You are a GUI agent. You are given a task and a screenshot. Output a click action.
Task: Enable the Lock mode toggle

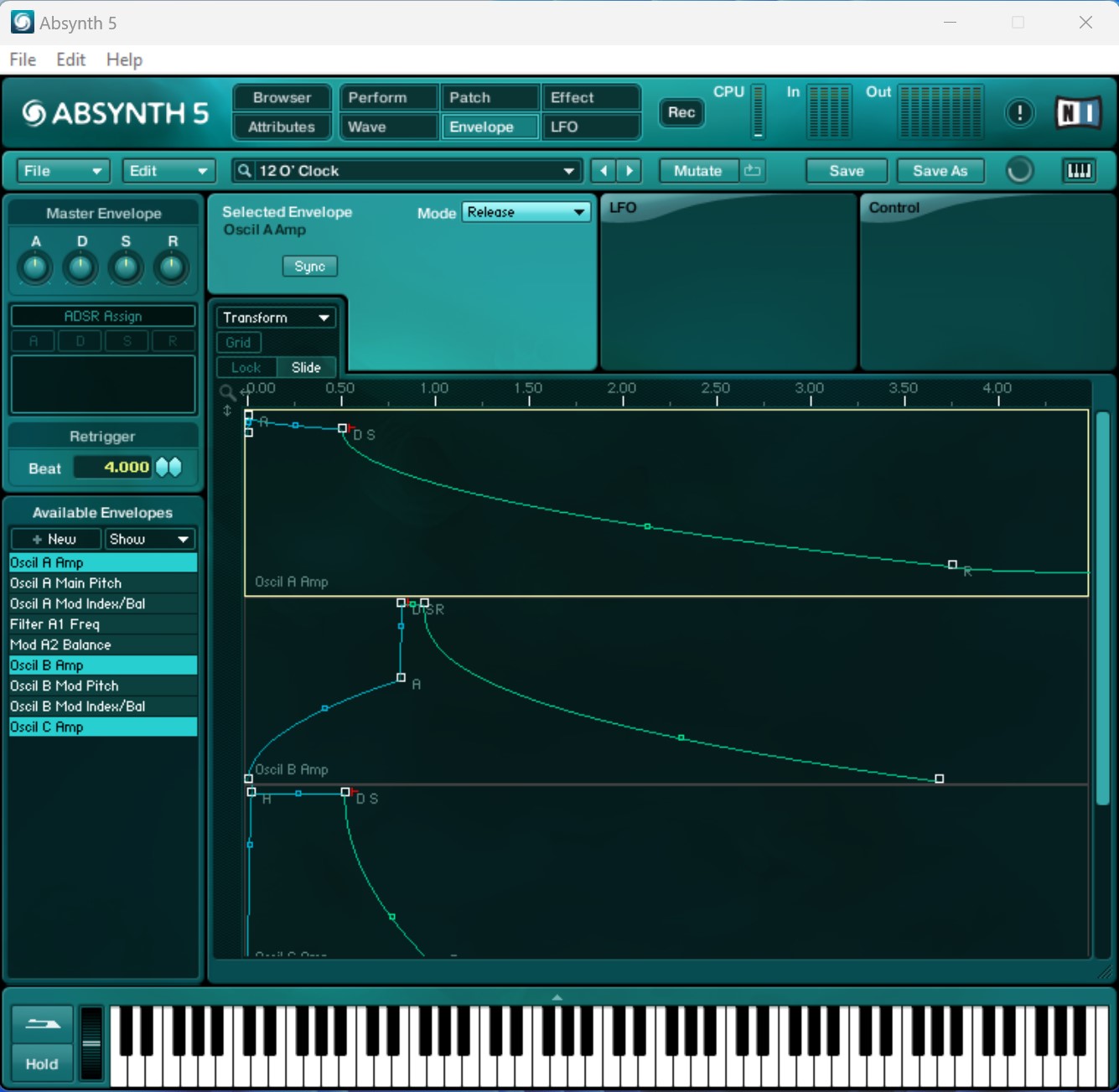(x=246, y=367)
